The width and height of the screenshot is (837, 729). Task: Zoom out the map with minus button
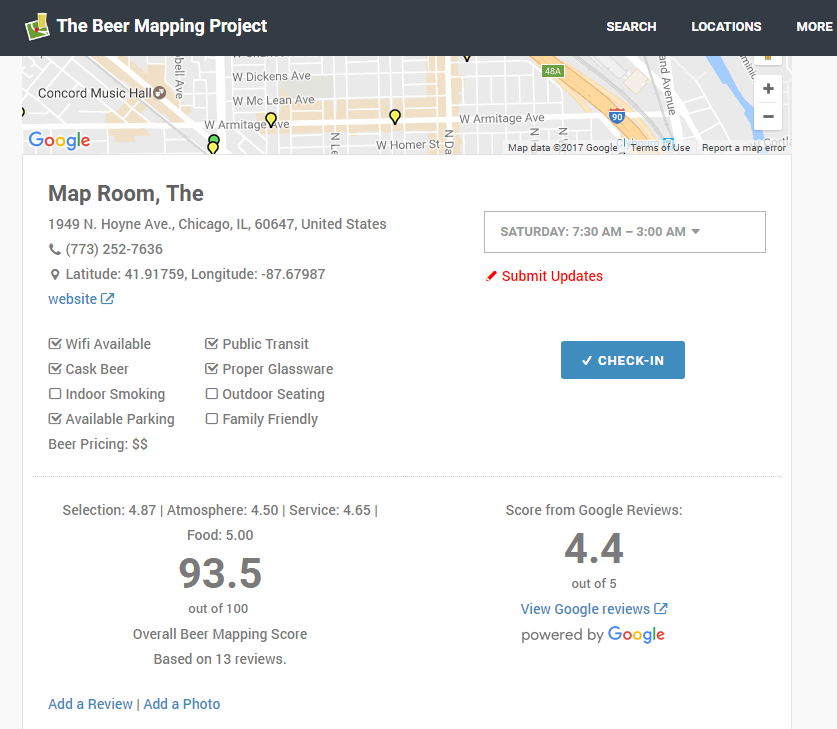[768, 116]
